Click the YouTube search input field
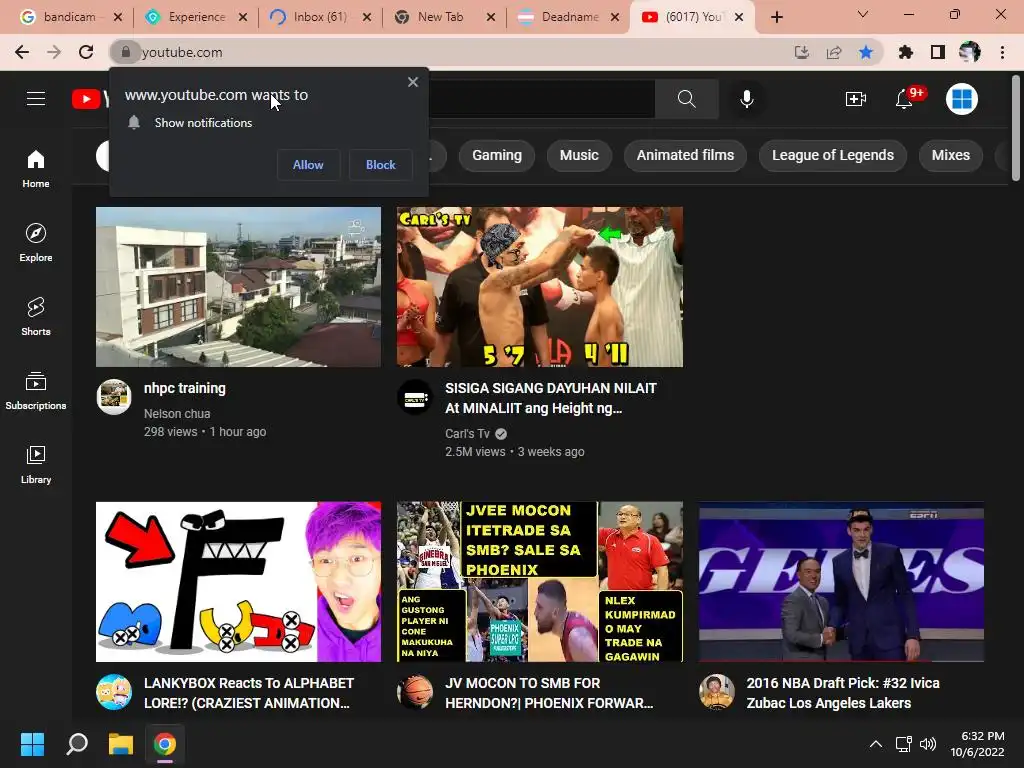1024x768 pixels. (x=541, y=99)
